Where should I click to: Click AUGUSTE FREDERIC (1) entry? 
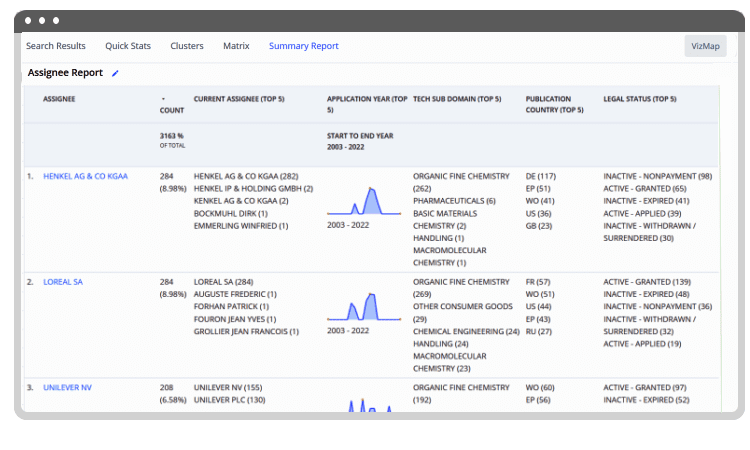[235, 295]
